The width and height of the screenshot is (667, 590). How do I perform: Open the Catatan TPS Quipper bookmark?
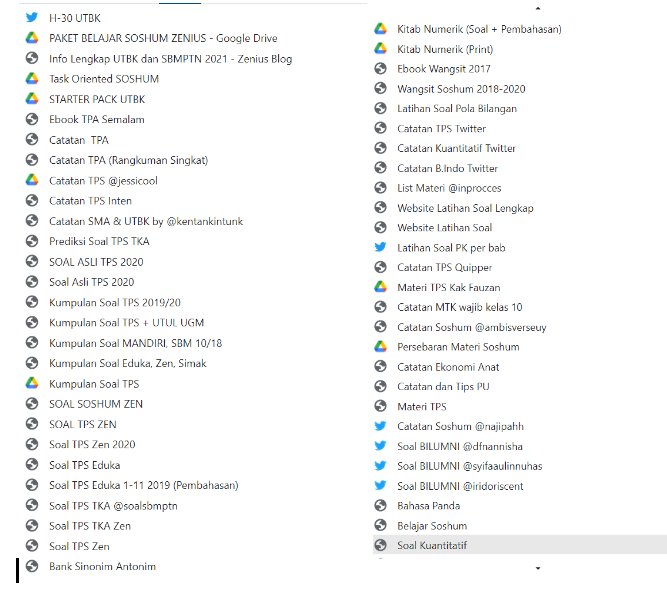(x=445, y=268)
